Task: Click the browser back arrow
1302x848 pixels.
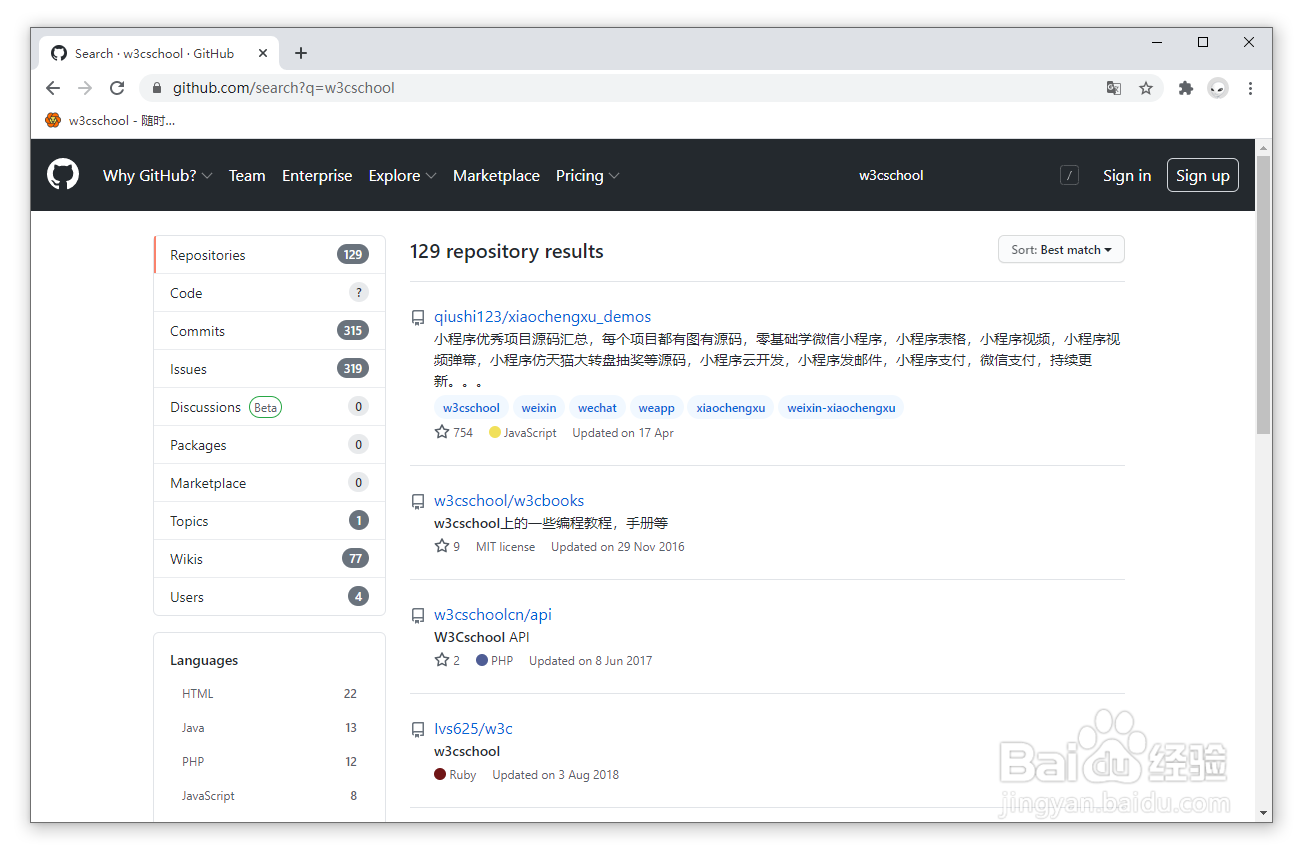Action: (x=53, y=88)
